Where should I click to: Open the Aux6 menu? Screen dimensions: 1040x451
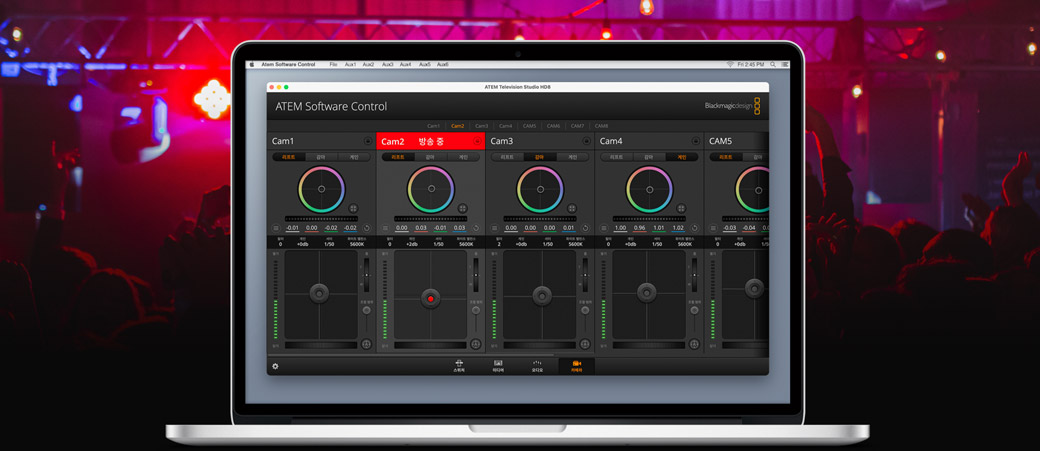442,64
